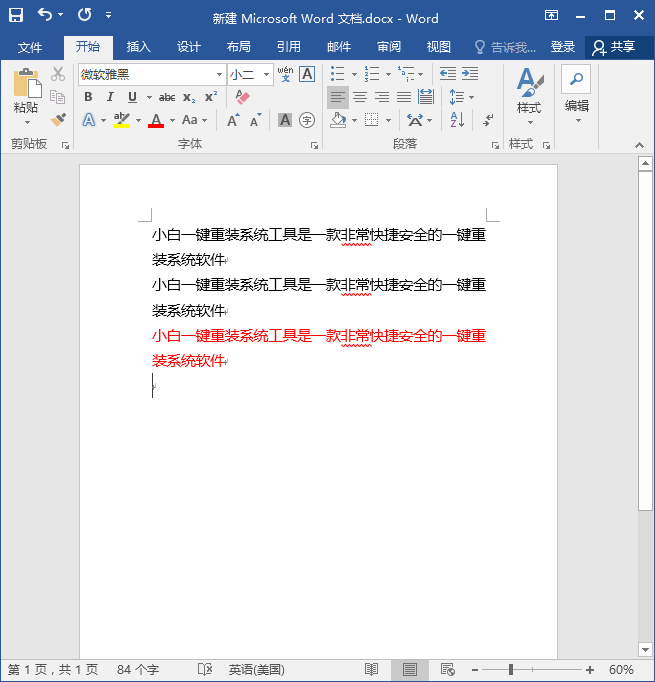Expand the font color dropdown arrow
Image resolution: width=655 pixels, height=682 pixels.
tap(172, 121)
